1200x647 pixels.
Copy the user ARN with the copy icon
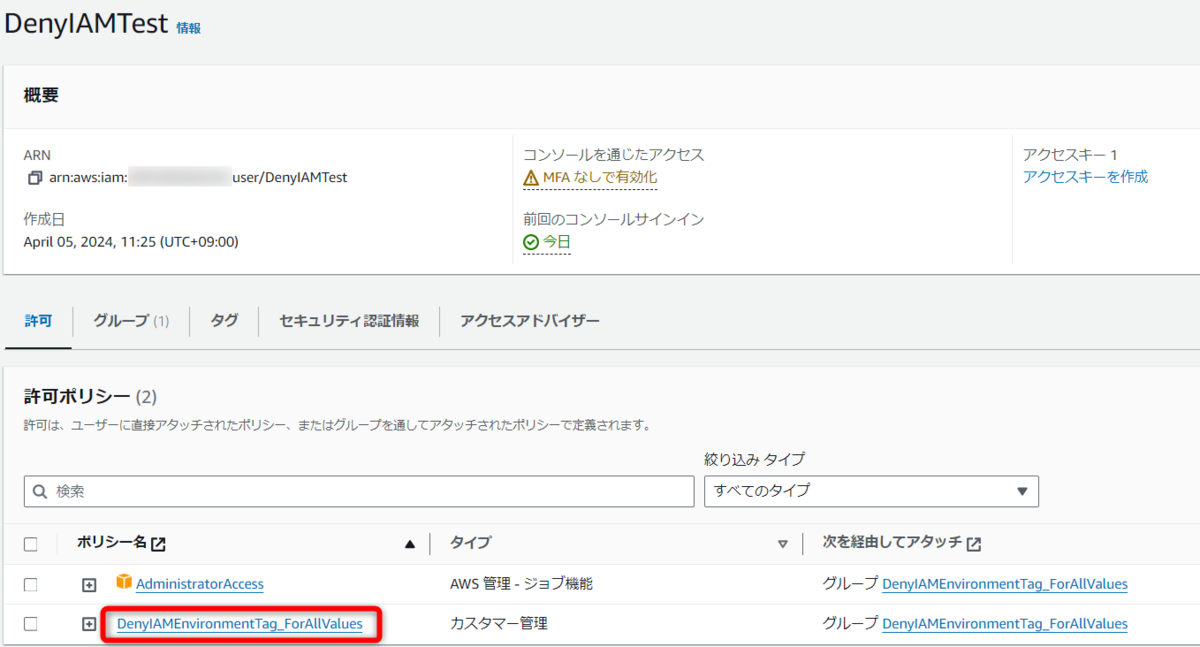pos(35,178)
